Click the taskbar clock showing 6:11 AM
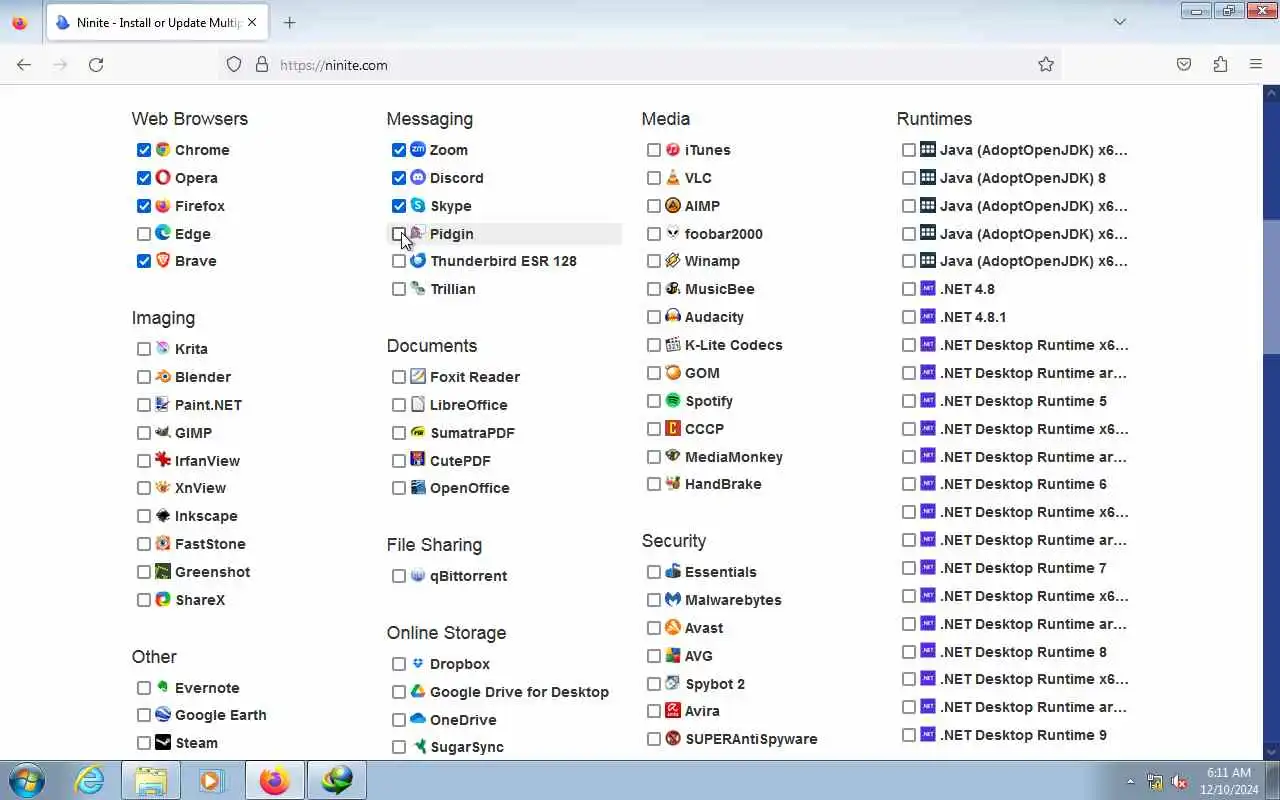The width and height of the screenshot is (1280, 800). pyautogui.click(x=1229, y=780)
